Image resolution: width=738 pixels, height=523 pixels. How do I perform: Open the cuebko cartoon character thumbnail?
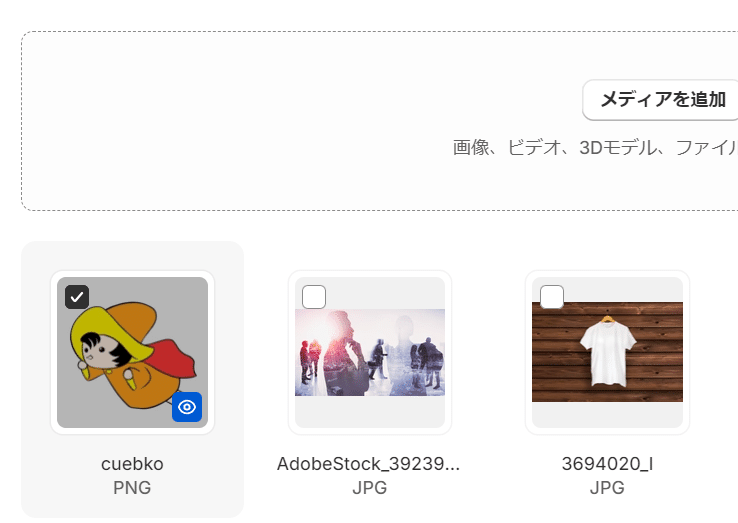[x=132, y=352]
